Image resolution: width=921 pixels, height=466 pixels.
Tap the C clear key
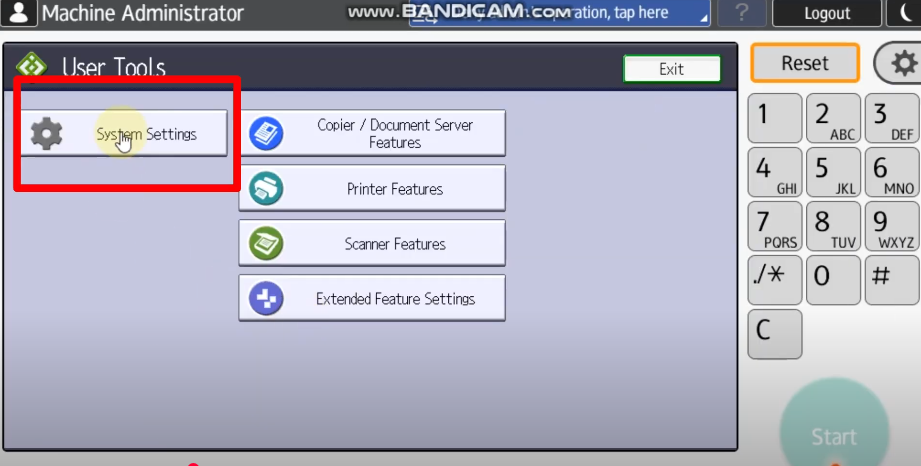pos(775,334)
